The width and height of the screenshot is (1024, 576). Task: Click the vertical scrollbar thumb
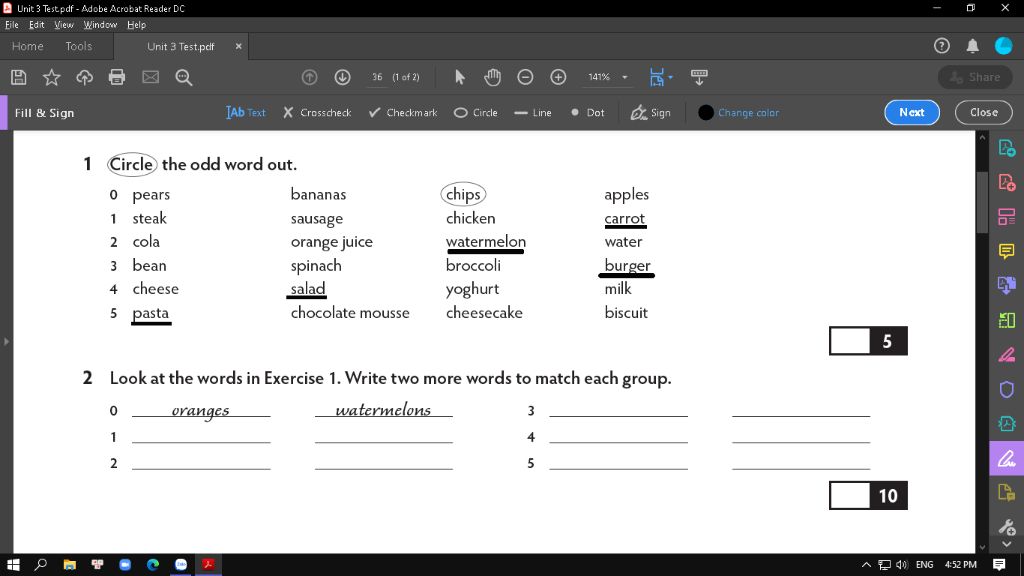982,202
